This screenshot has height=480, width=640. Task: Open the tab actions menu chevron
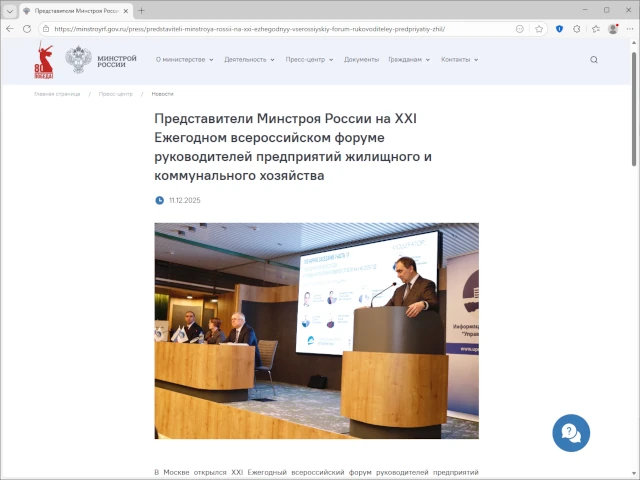(10, 11)
